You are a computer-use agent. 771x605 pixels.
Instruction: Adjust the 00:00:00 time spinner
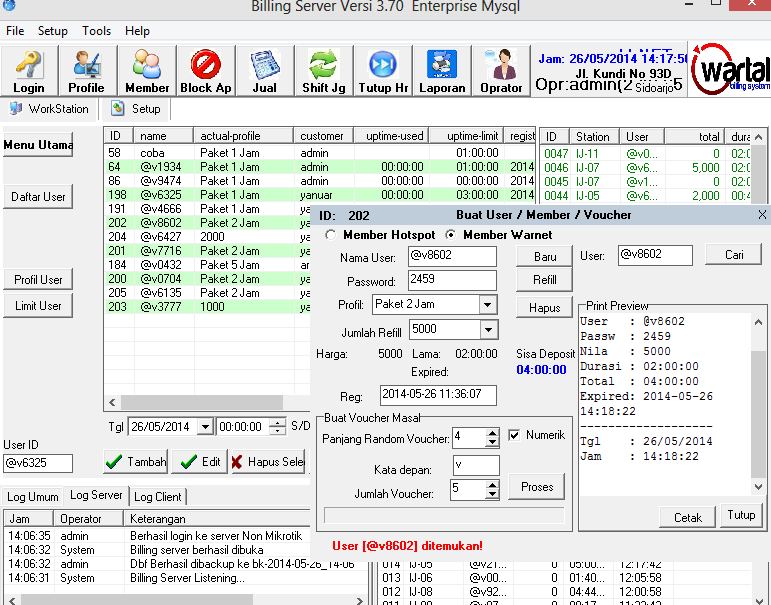(x=278, y=426)
